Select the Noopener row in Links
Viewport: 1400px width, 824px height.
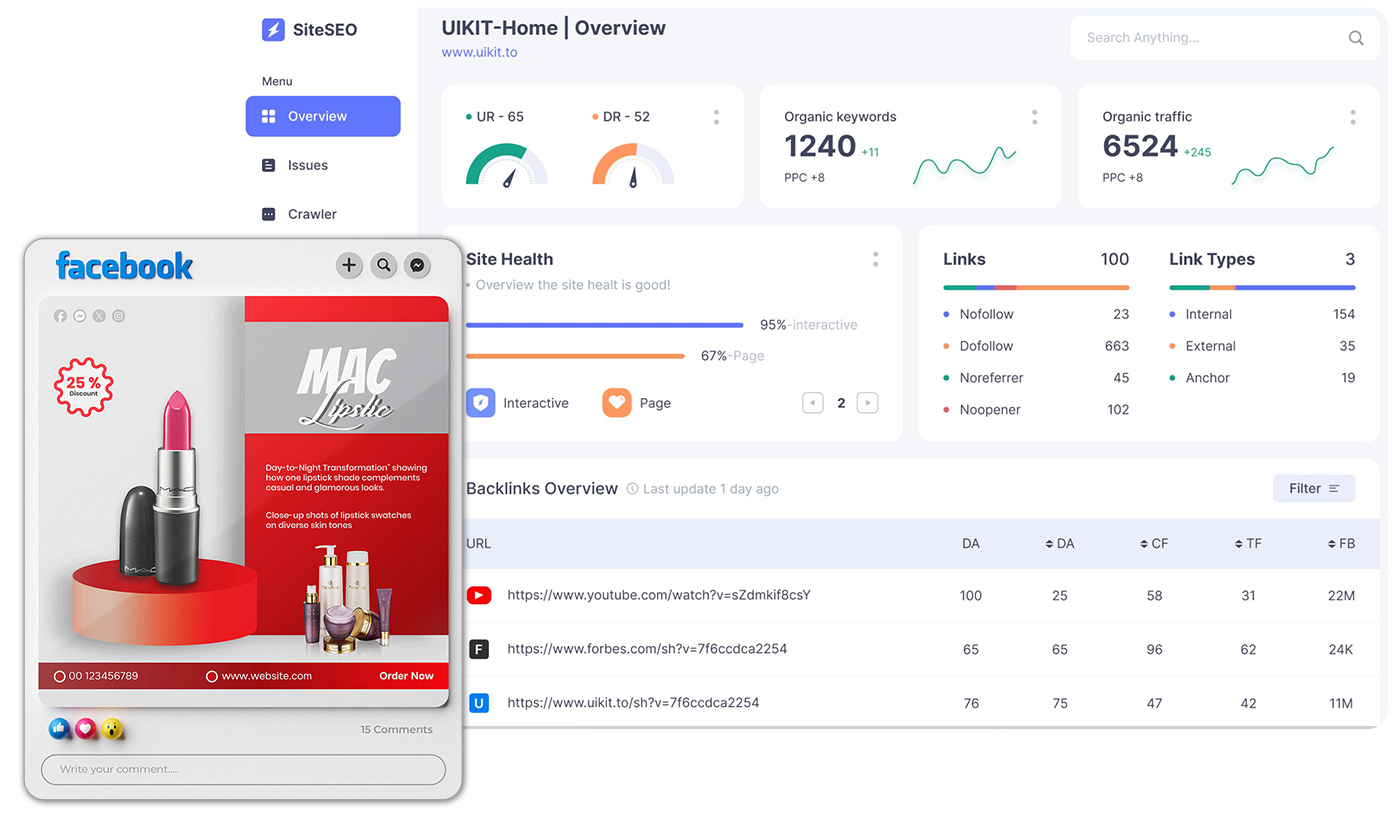[x=1036, y=409]
